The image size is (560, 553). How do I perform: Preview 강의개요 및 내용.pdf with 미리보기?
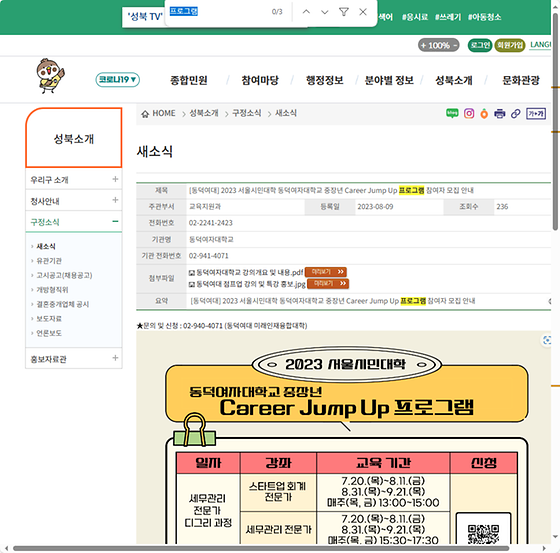(326, 272)
